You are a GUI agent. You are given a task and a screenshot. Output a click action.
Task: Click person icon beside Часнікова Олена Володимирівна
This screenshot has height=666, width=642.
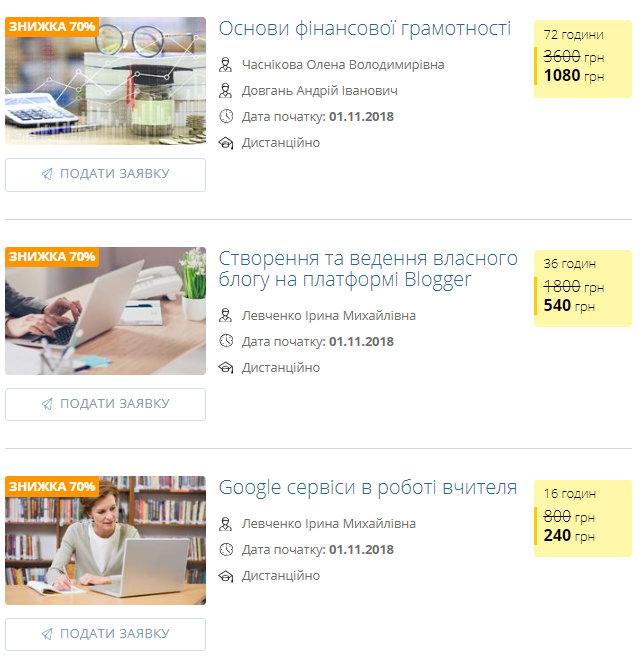tap(226, 65)
